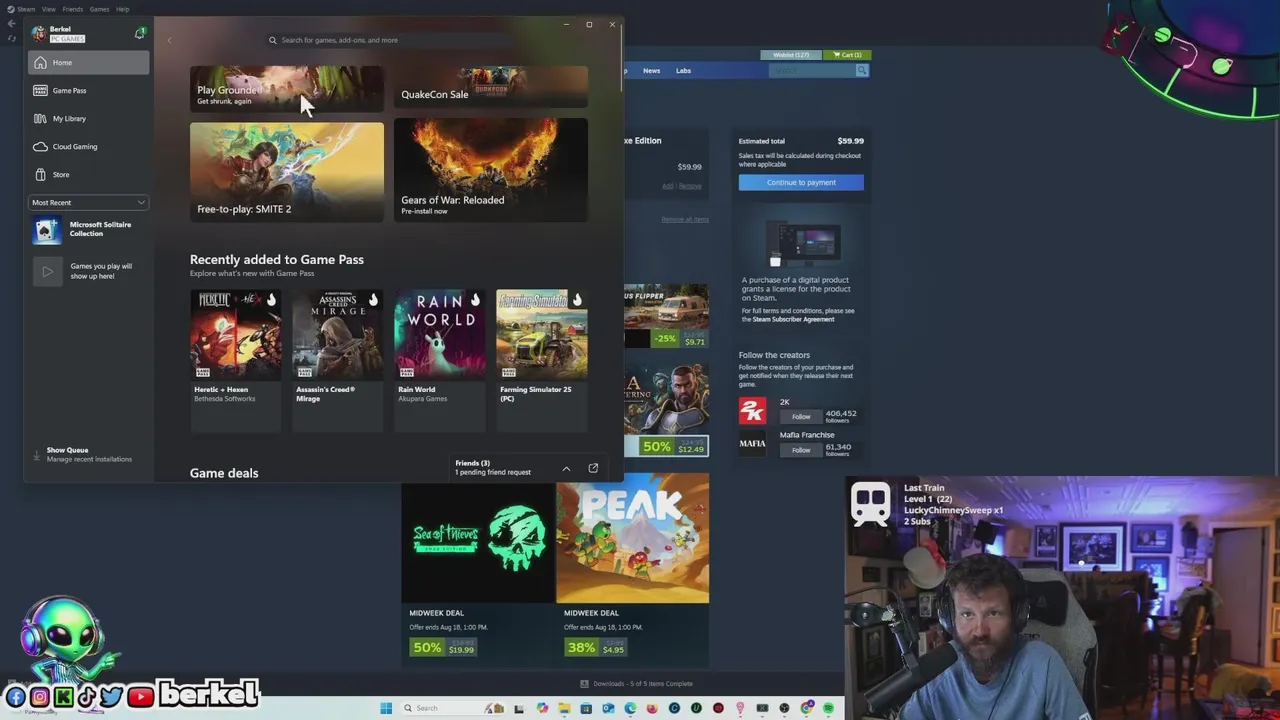Open Microsoft Edge from taskbar
Image resolution: width=1280 pixels, height=720 pixels.
point(630,708)
